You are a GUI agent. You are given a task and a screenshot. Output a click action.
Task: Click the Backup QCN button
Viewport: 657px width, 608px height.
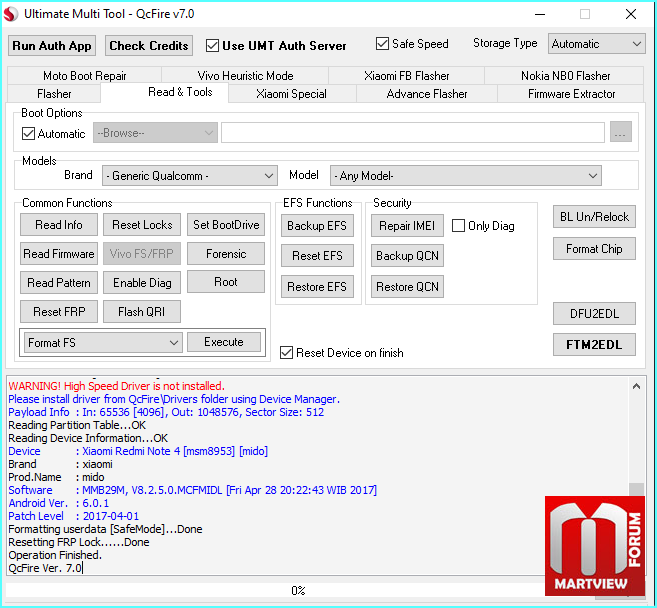click(407, 256)
